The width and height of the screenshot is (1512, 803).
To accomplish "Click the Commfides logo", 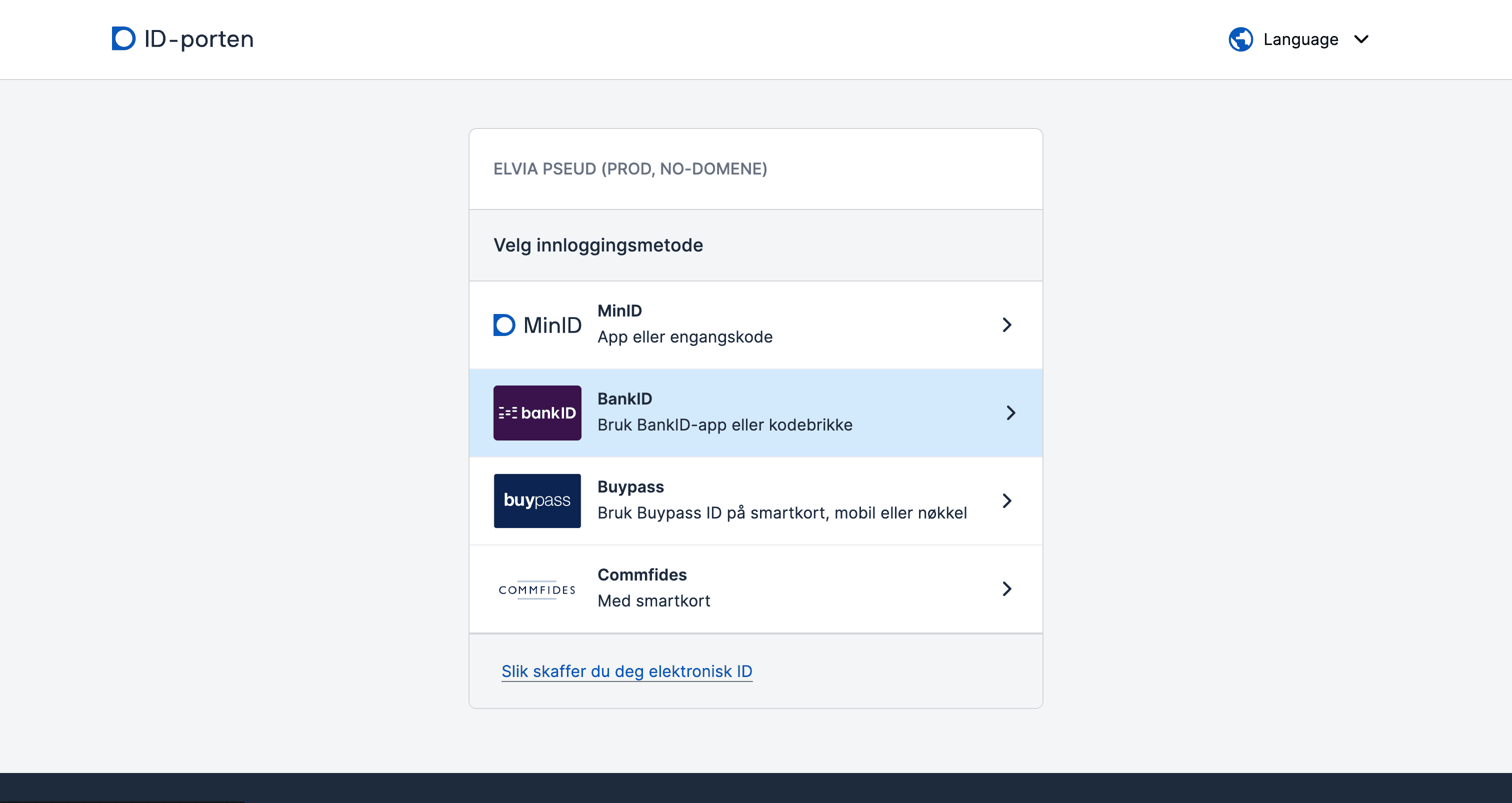I will [x=537, y=588].
